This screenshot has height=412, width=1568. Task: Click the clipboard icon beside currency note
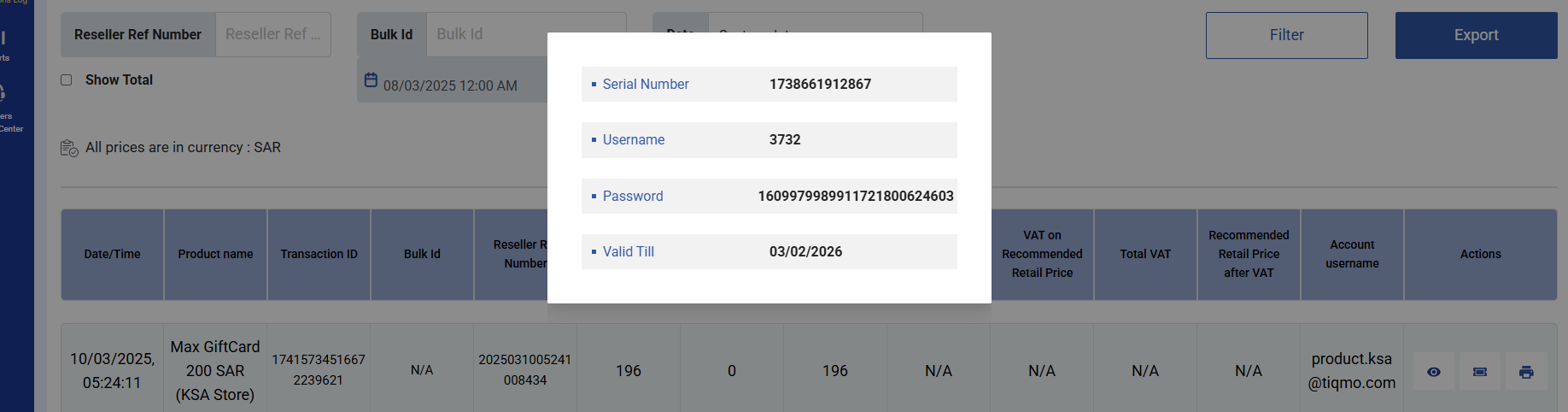pos(69,148)
